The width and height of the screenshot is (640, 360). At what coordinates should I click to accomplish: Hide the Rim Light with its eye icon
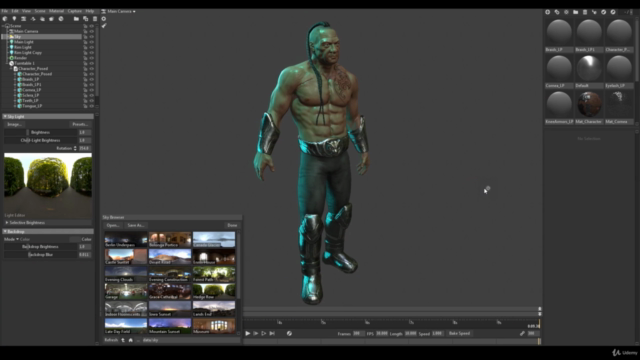91,47
